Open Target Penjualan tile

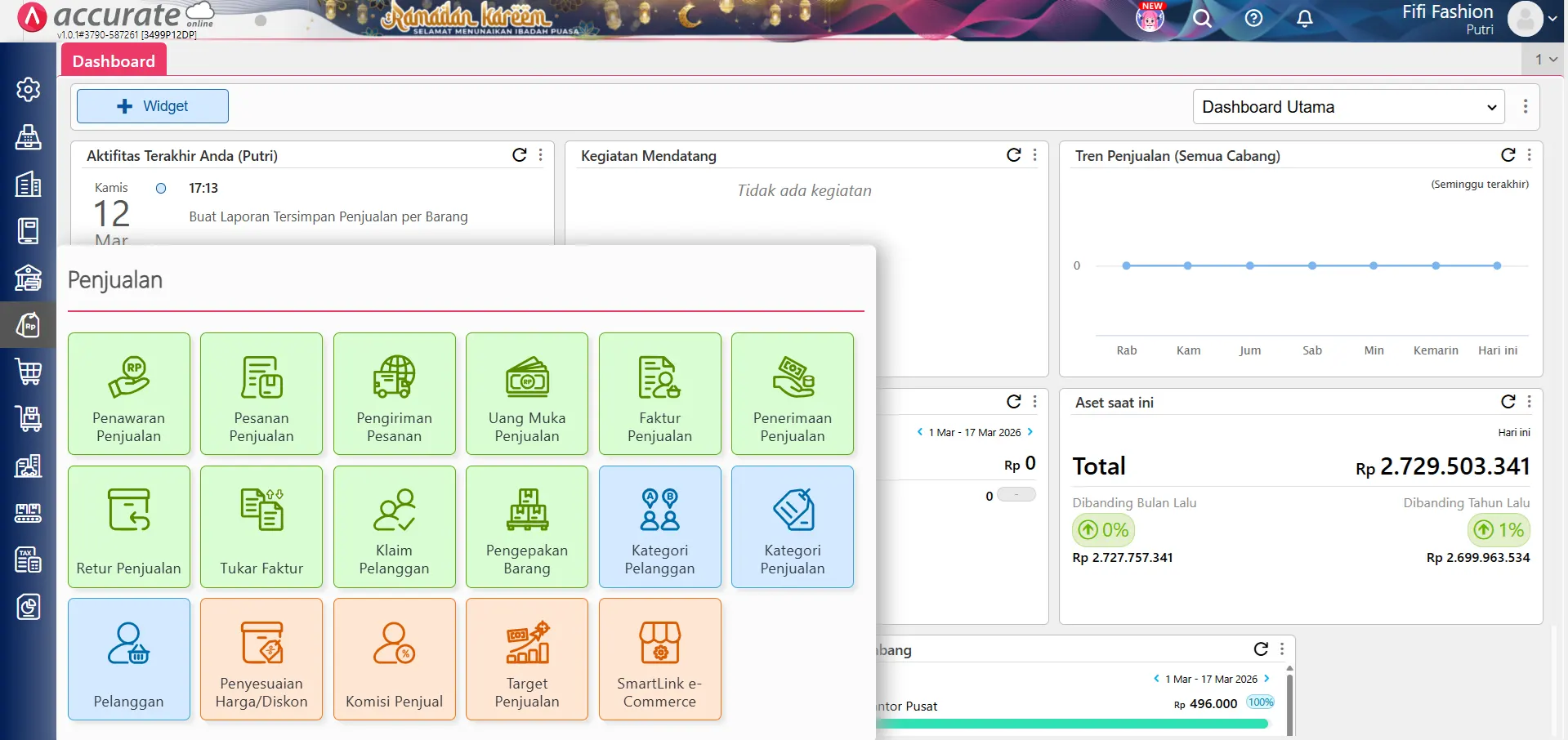coord(526,658)
